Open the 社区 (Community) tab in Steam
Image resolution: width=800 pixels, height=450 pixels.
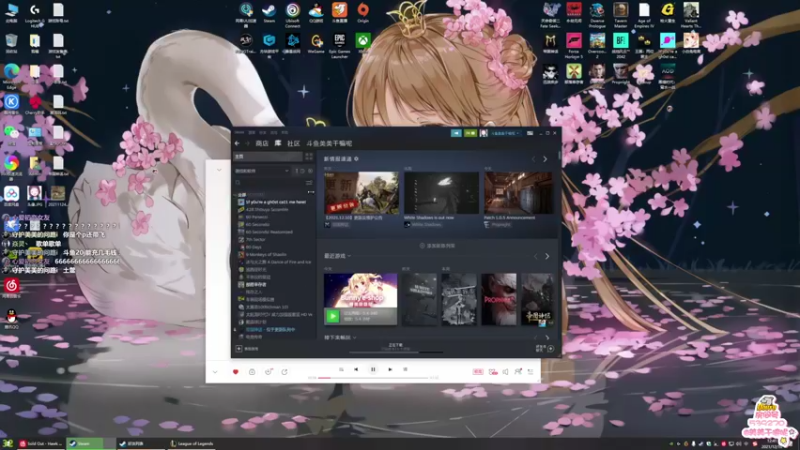point(293,144)
